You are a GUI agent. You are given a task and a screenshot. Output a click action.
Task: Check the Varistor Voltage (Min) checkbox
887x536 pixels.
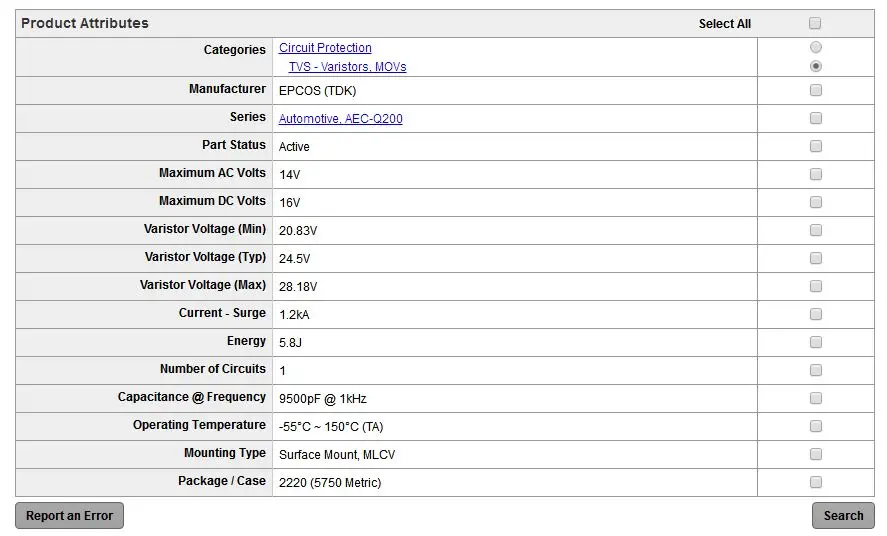click(816, 230)
